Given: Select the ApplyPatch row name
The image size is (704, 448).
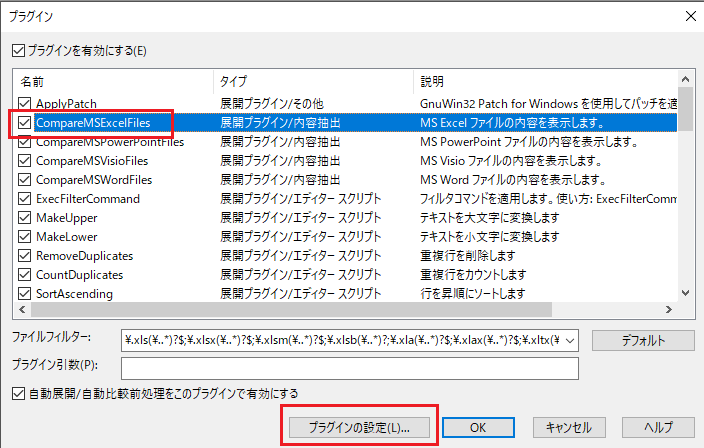Looking at the screenshot, I should tap(66, 104).
